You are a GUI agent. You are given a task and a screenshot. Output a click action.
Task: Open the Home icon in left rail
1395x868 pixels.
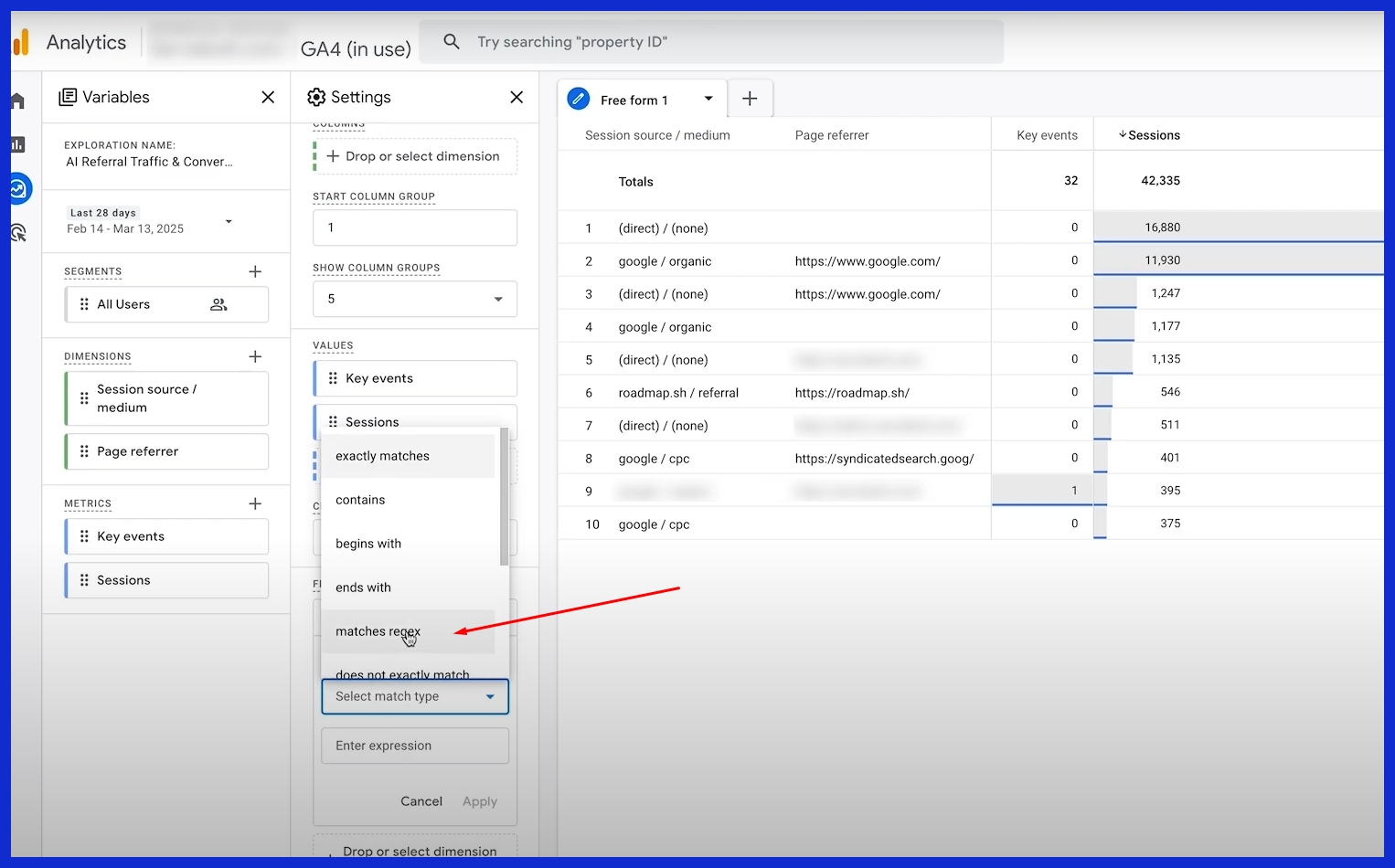pos(18,101)
